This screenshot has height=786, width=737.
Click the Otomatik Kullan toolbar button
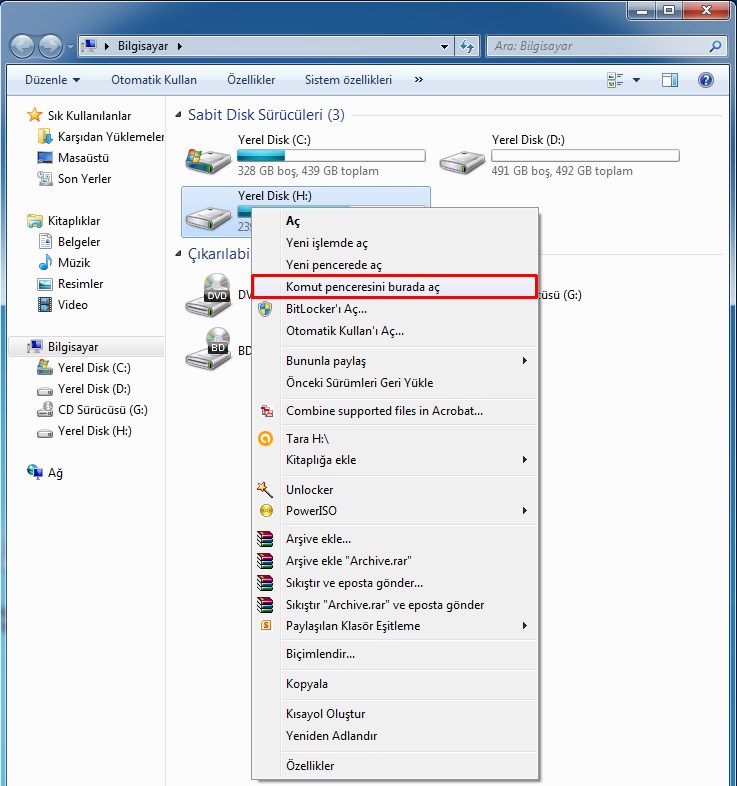coord(154,80)
